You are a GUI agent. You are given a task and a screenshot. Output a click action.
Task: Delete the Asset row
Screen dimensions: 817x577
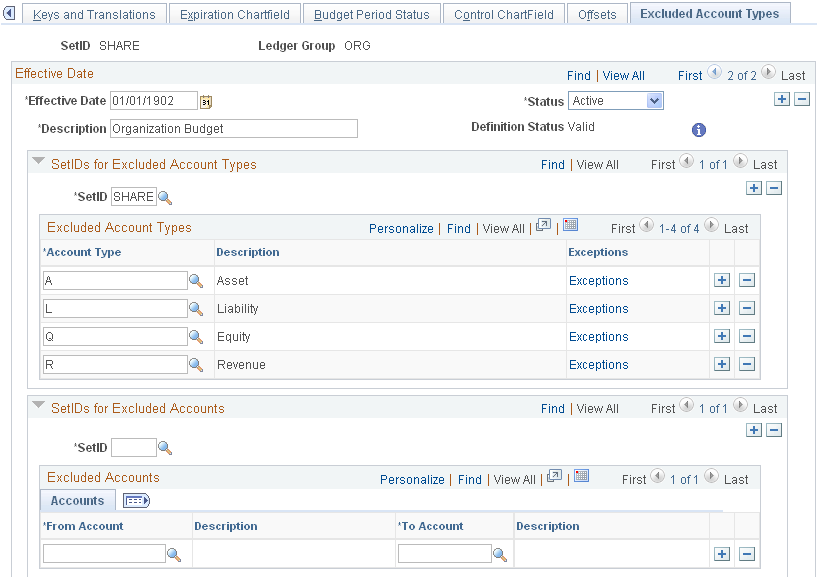[747, 280]
